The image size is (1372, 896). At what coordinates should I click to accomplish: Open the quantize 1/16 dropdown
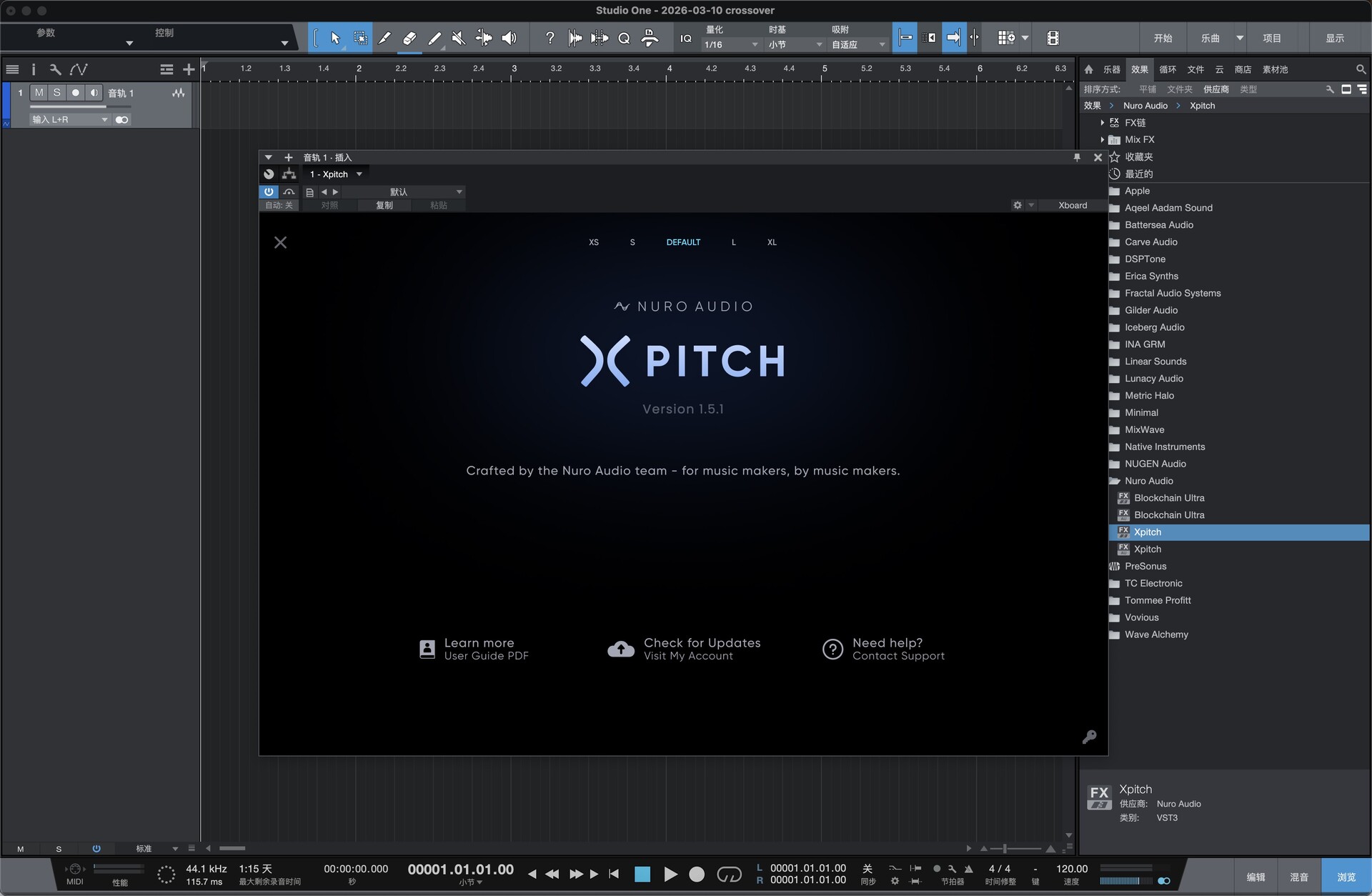[x=730, y=44]
